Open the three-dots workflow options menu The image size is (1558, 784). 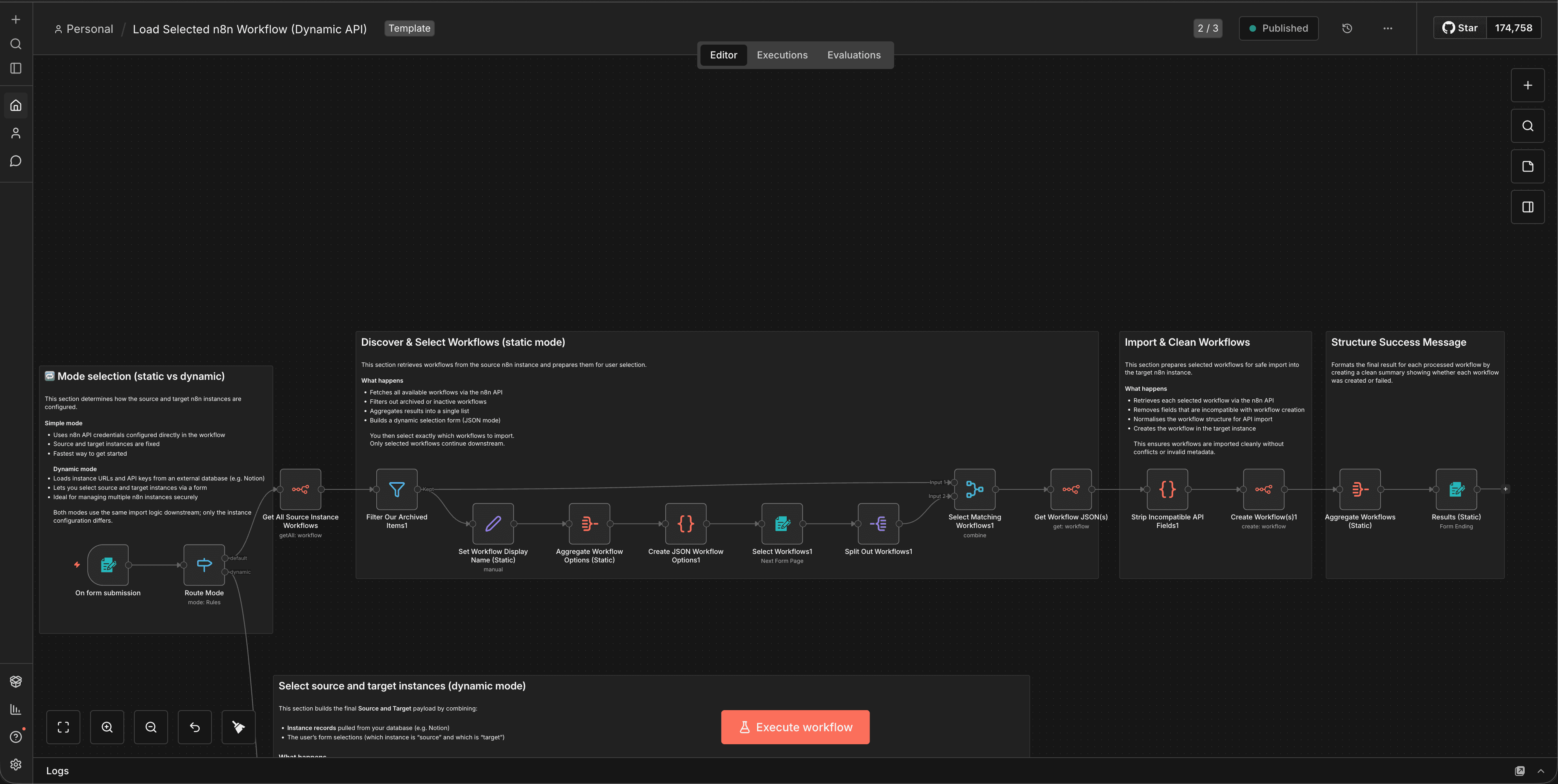[1388, 28]
